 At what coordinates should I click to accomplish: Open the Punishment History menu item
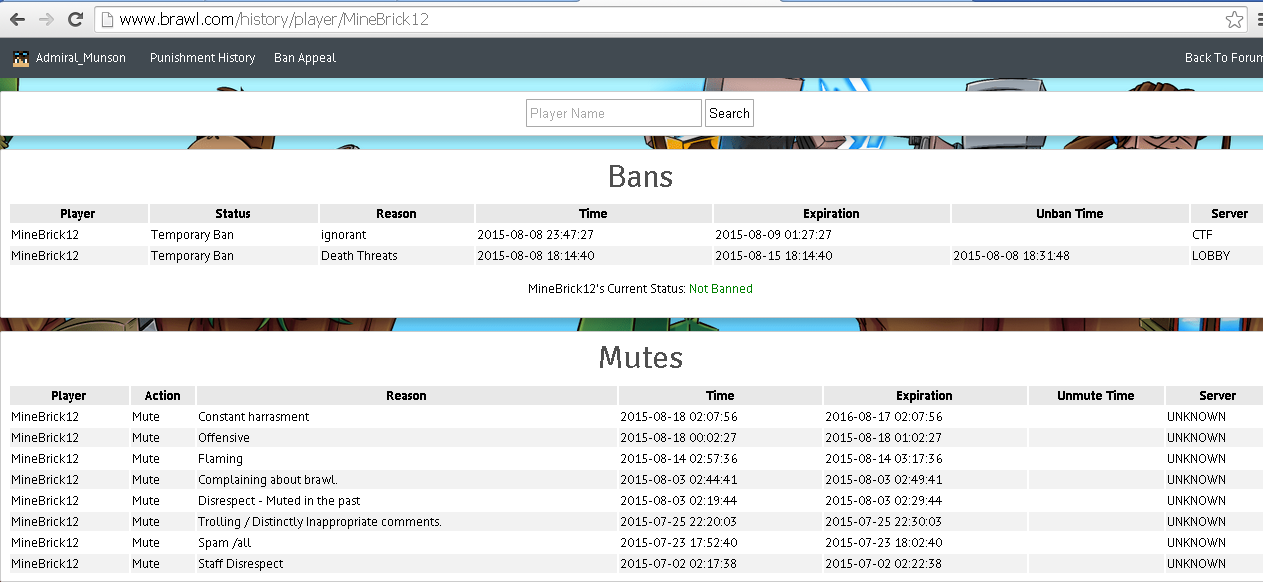click(x=202, y=58)
